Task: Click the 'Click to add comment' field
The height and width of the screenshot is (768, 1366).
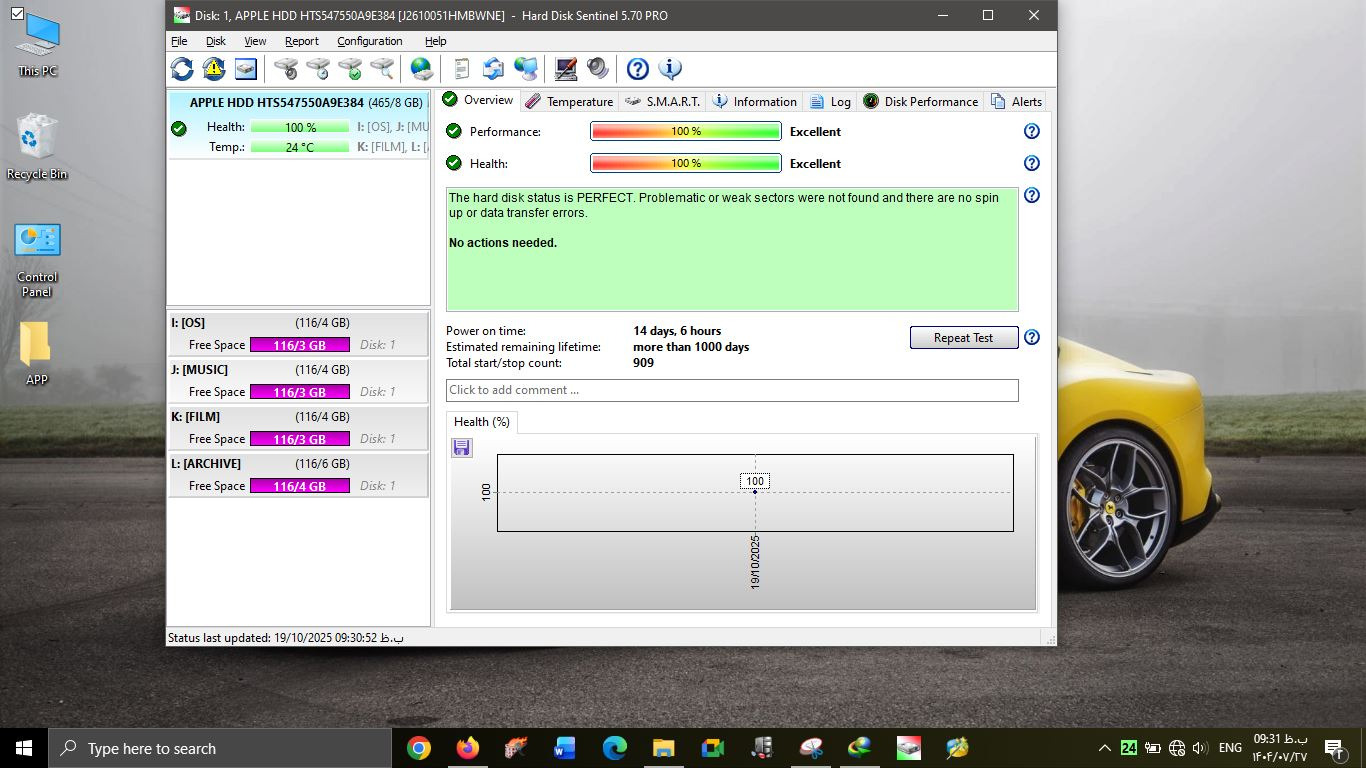Action: pyautogui.click(x=731, y=390)
